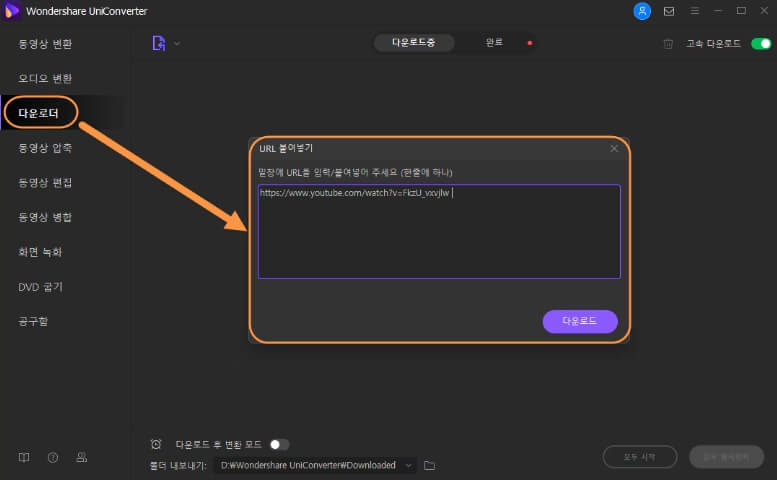Open the mail message icon

point(668,11)
